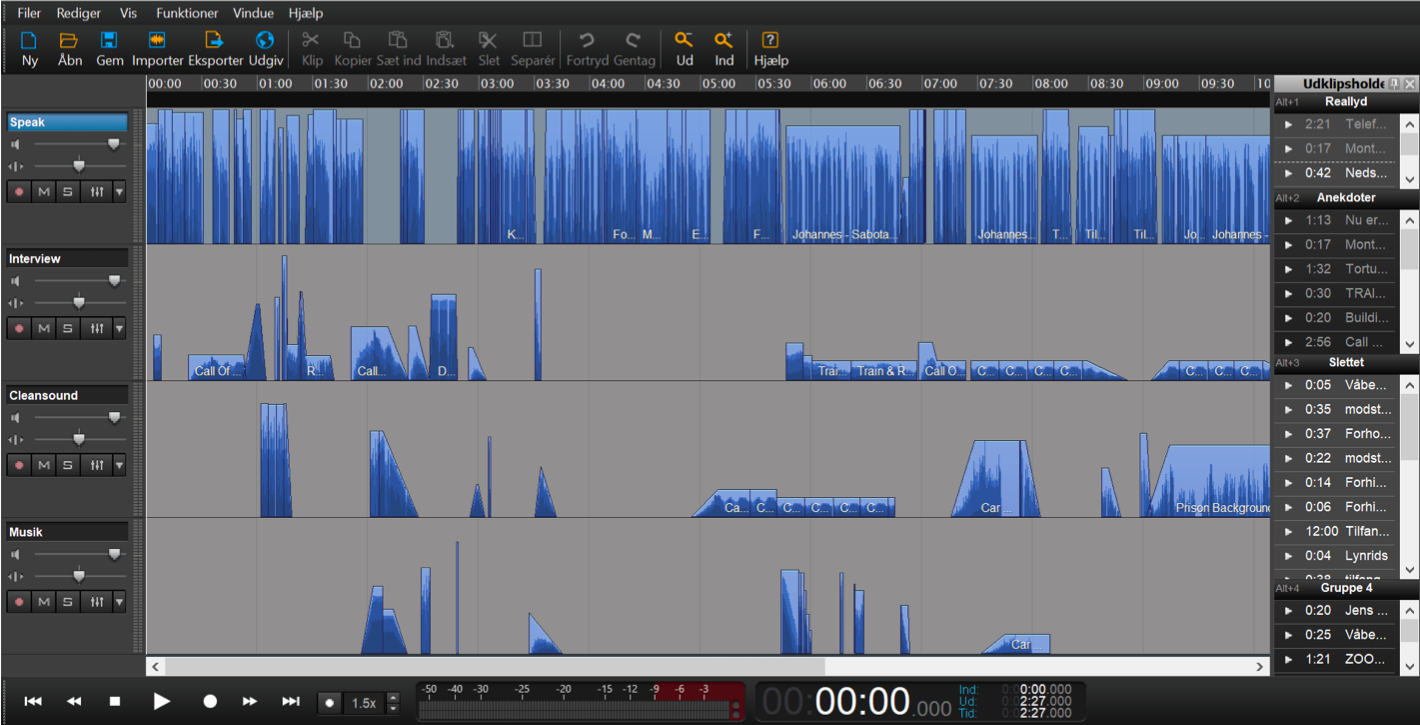The height and width of the screenshot is (725, 1420).
Task: Open the Funktioner menu
Action: pos(187,13)
